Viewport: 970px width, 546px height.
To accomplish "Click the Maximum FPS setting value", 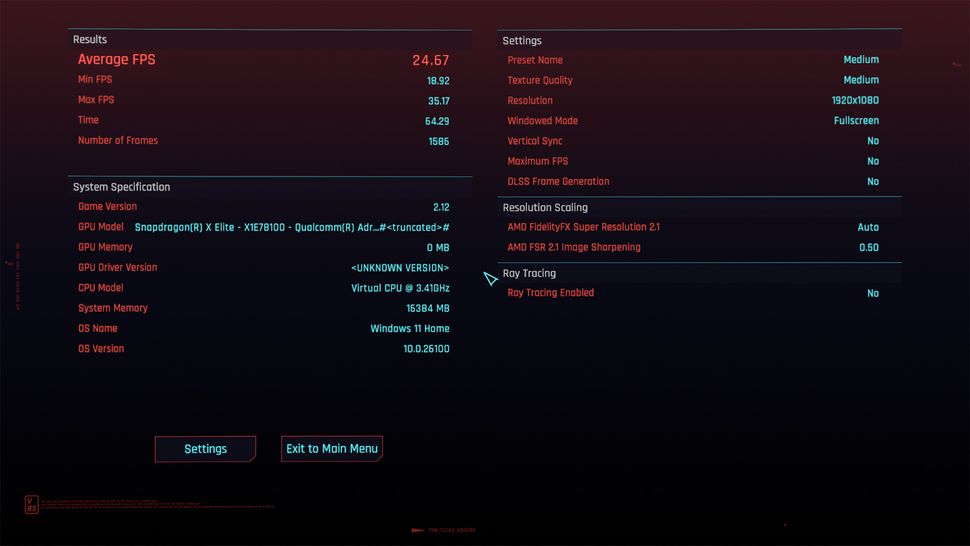I will point(872,161).
